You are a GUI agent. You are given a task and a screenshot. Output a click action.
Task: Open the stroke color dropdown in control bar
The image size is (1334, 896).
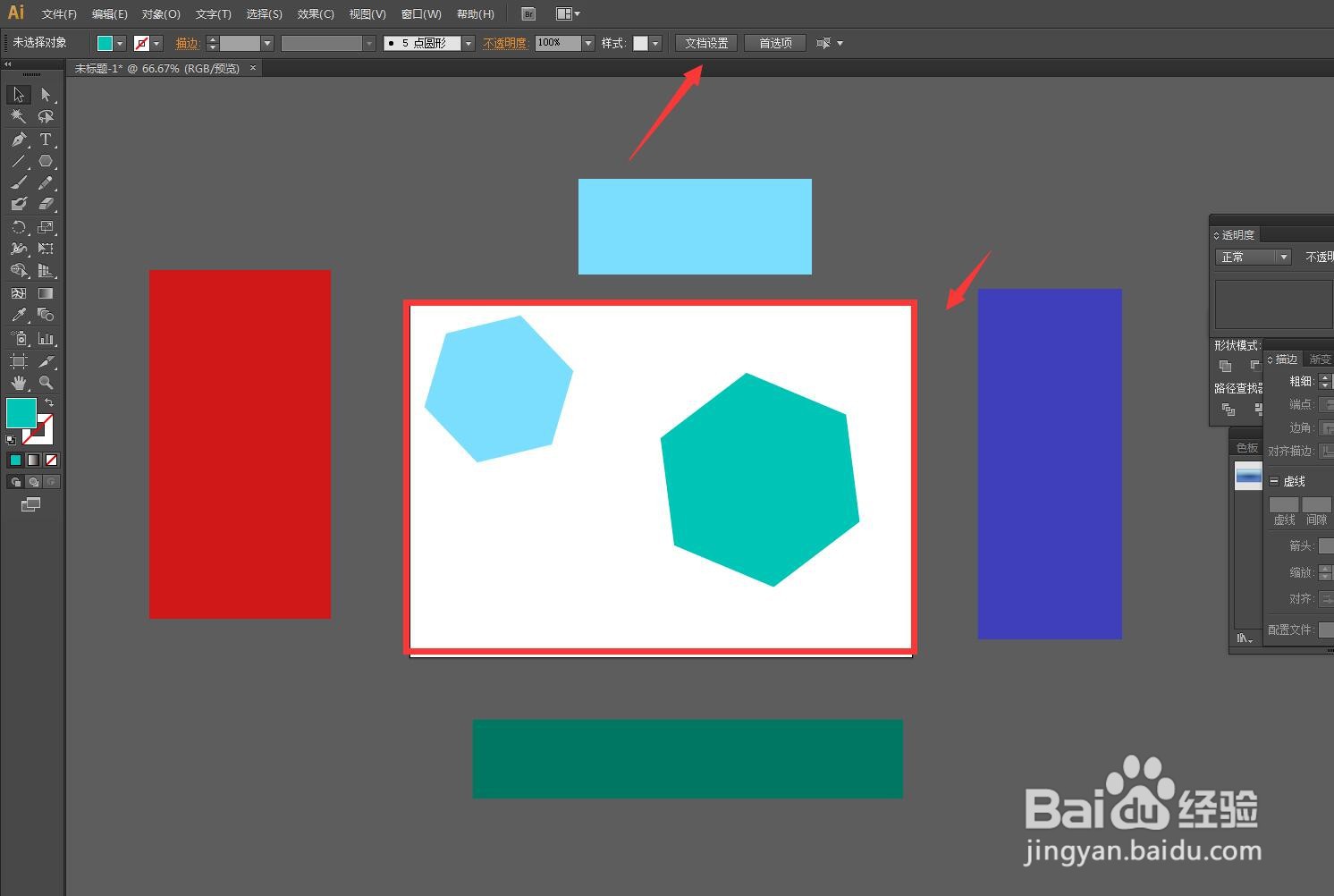coord(157,43)
